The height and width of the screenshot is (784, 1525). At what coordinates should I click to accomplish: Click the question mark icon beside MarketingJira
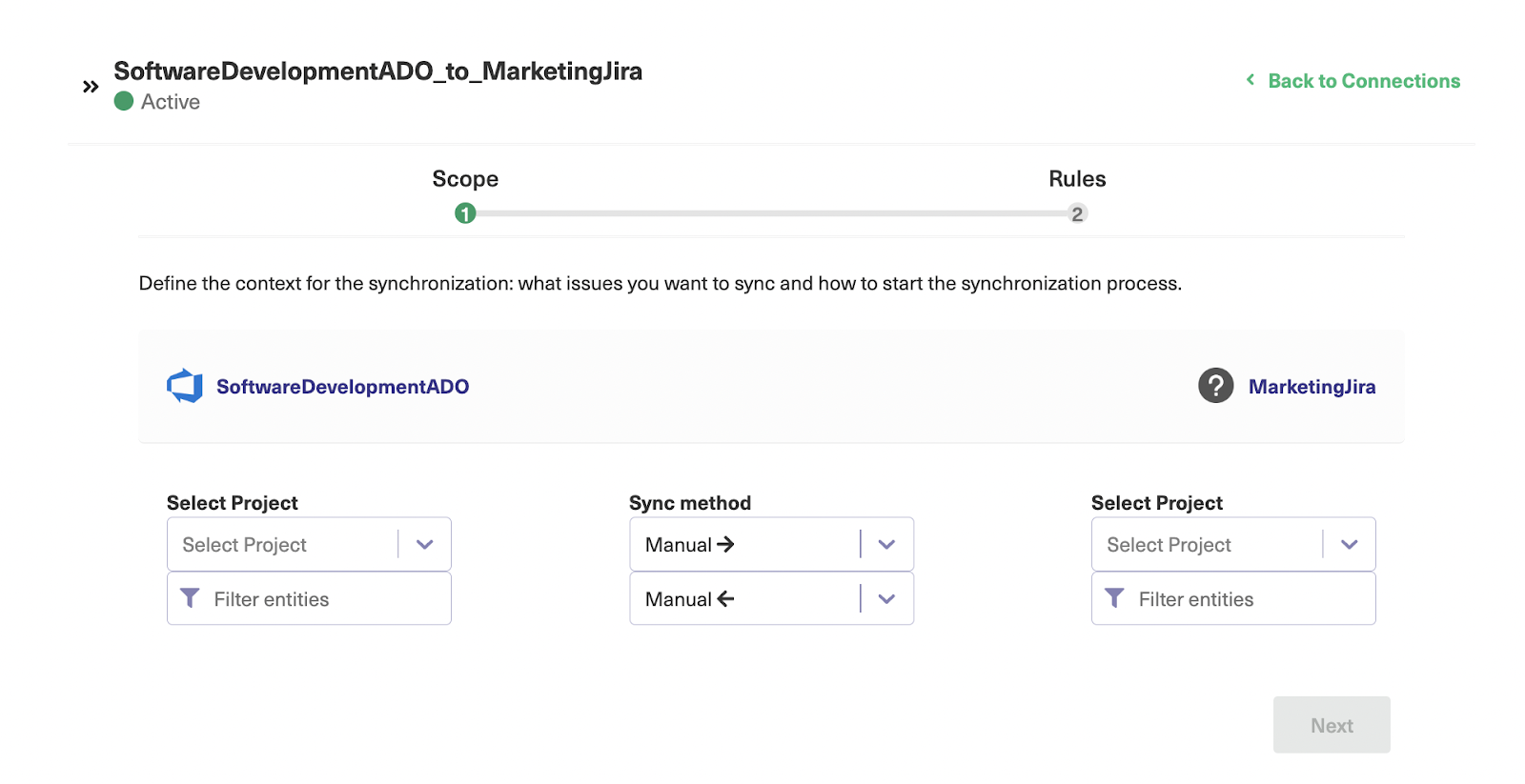(1215, 386)
